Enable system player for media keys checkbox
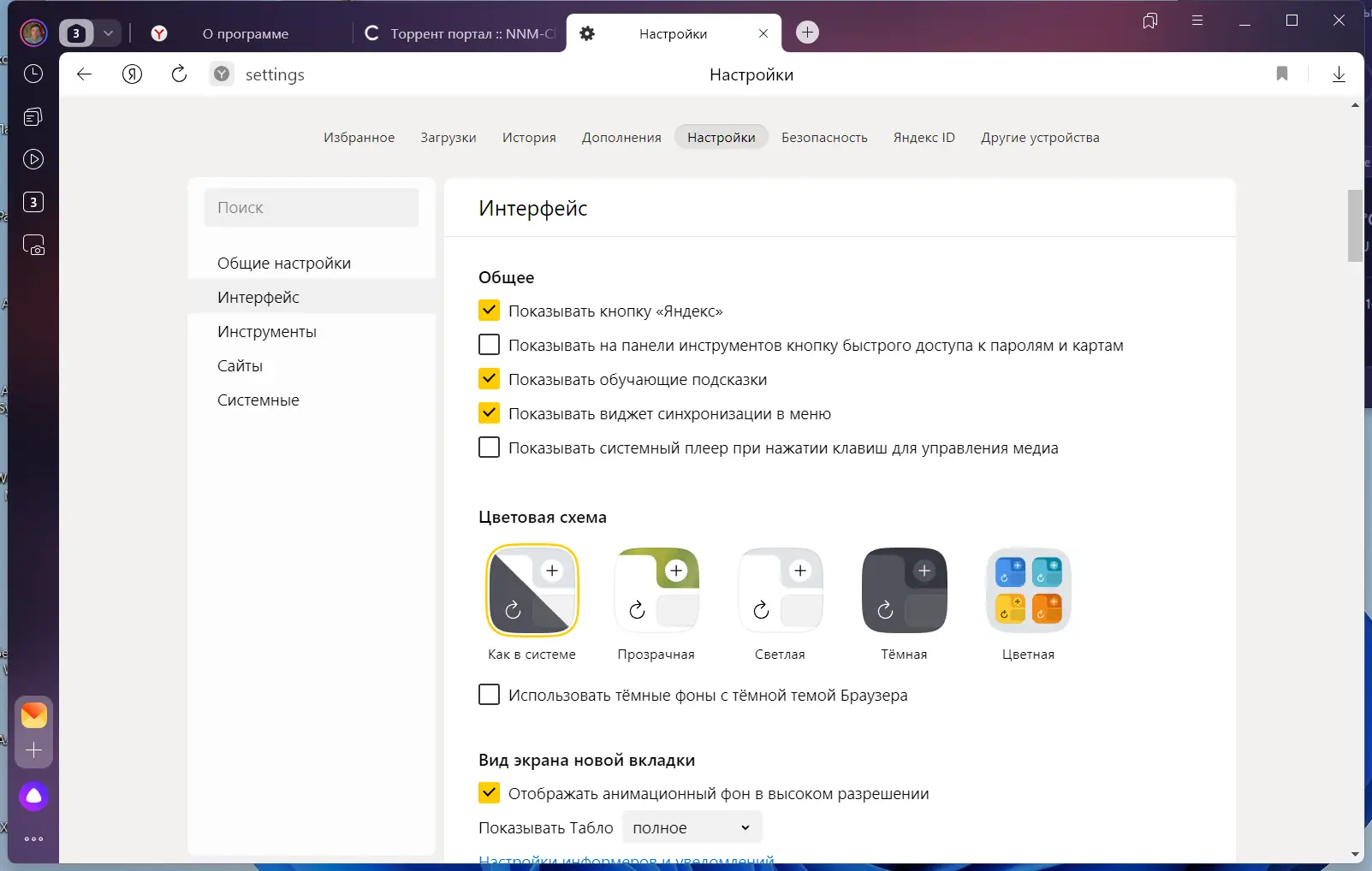1372x871 pixels. (489, 447)
